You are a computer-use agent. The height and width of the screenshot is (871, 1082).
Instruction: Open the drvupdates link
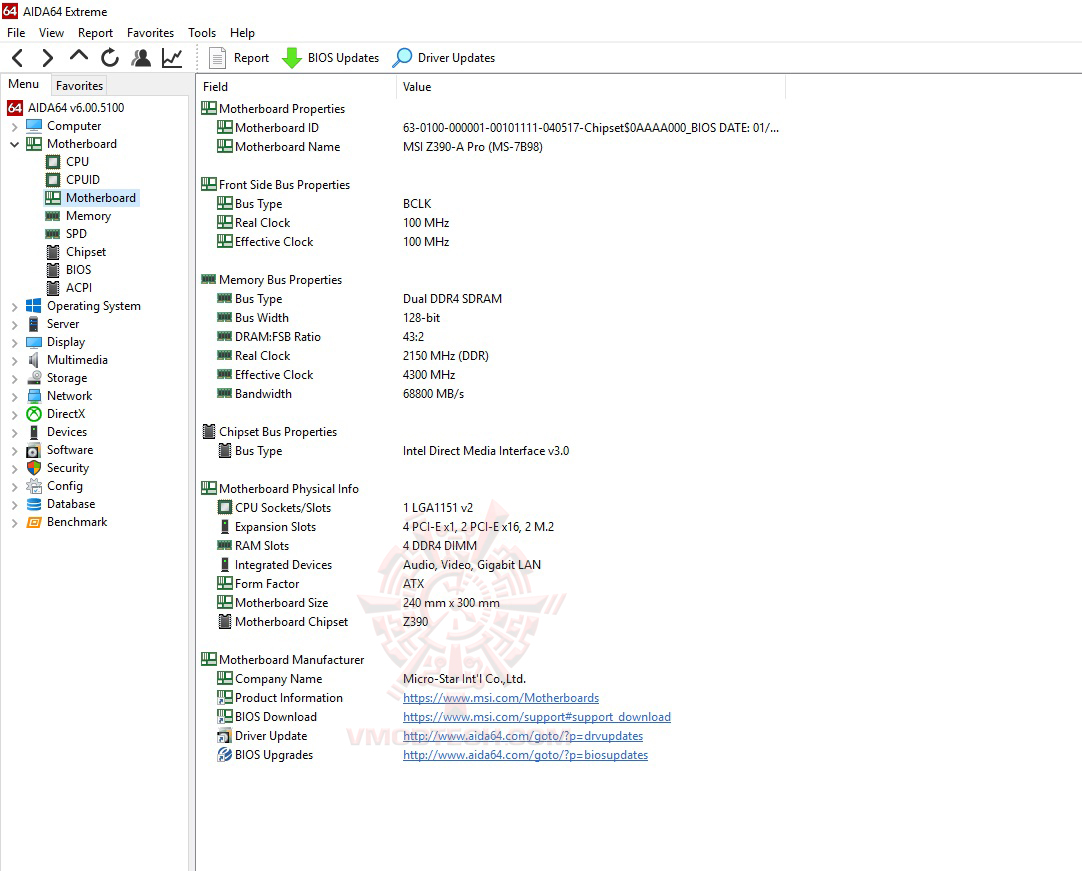(x=523, y=736)
